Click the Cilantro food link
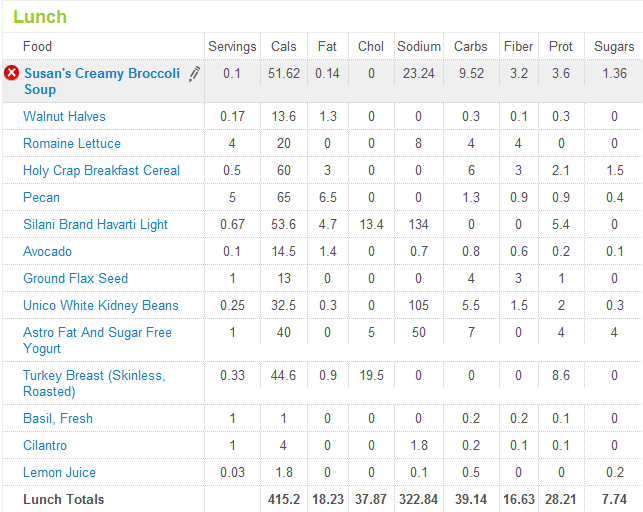The image size is (643, 512). (46, 445)
